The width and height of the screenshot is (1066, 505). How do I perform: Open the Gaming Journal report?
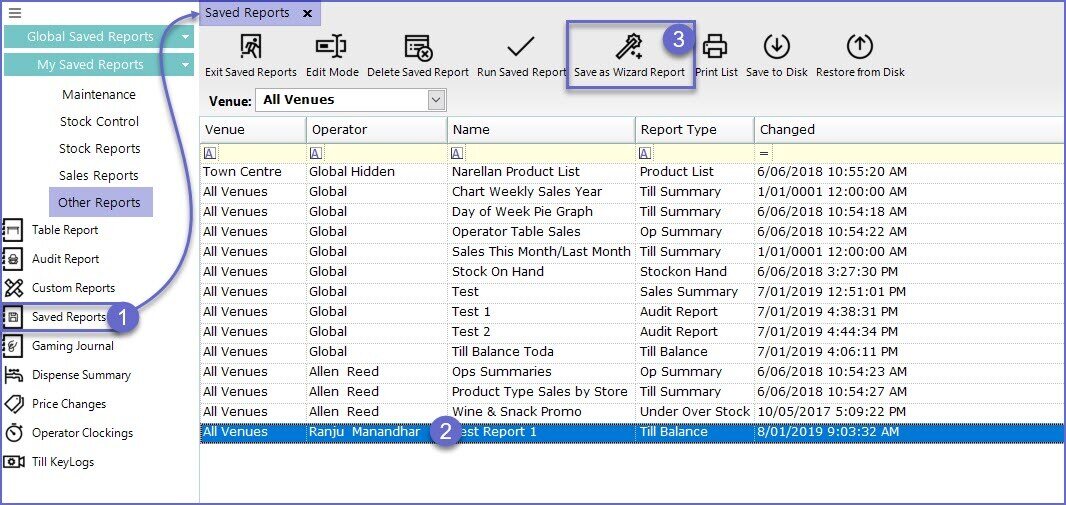72,346
